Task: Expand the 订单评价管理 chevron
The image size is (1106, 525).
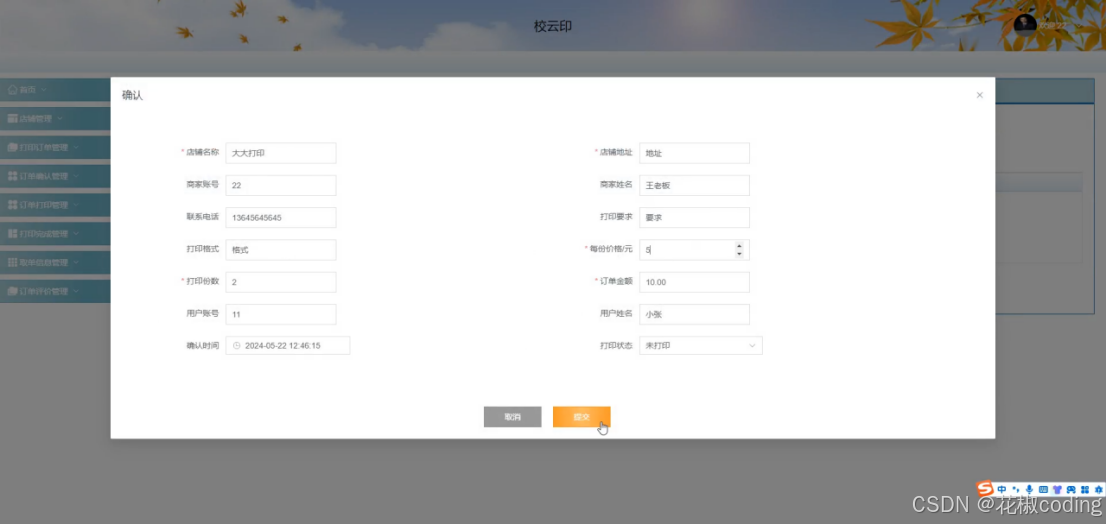Action: [76, 291]
